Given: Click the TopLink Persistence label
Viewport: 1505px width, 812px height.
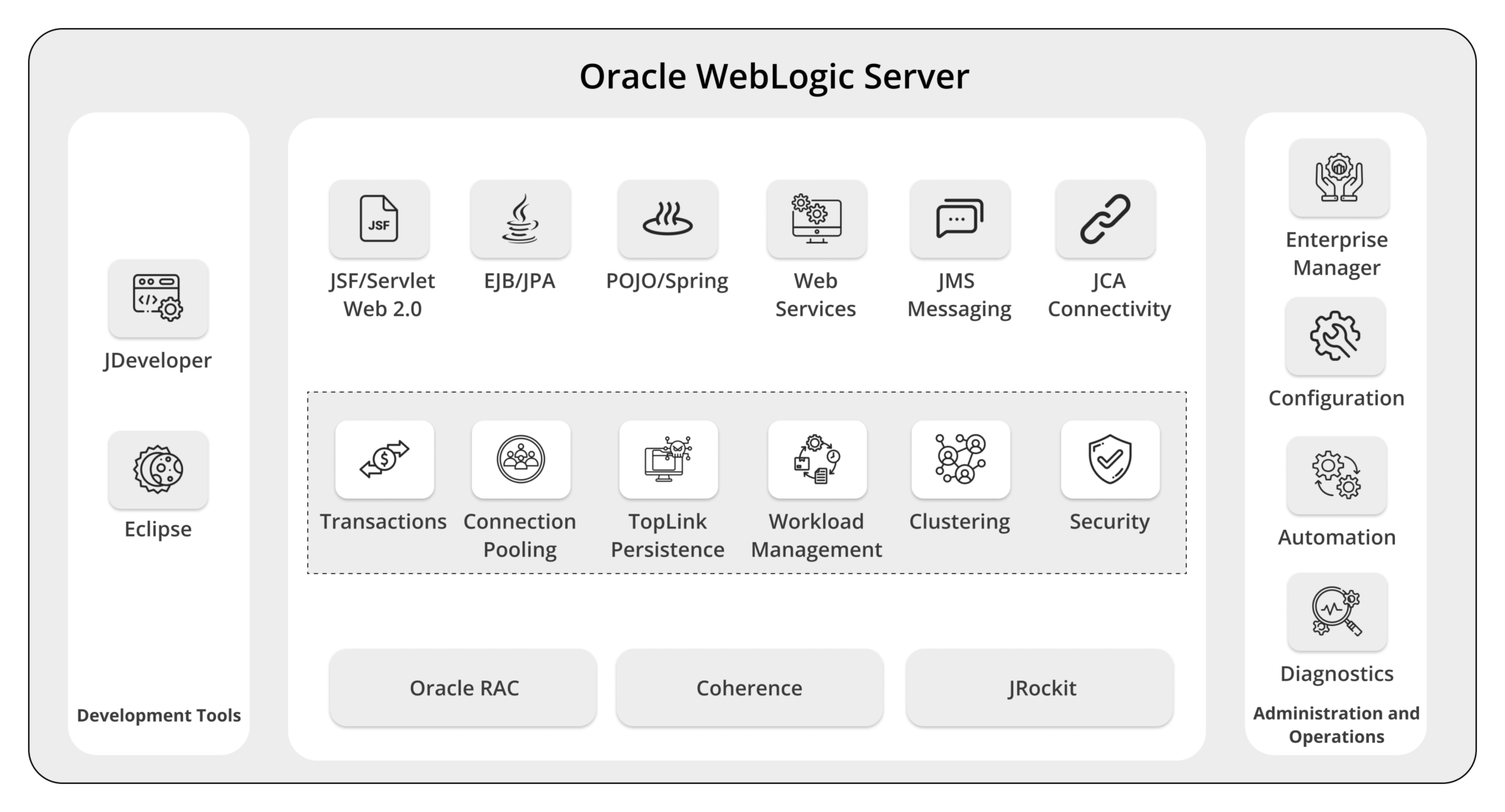Looking at the screenshot, I should [667, 536].
